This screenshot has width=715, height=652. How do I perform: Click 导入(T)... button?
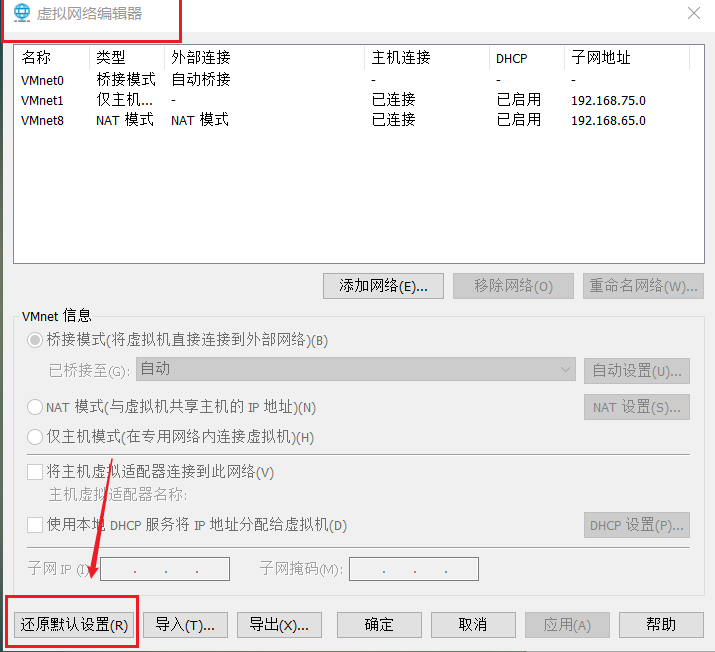pyautogui.click(x=185, y=625)
